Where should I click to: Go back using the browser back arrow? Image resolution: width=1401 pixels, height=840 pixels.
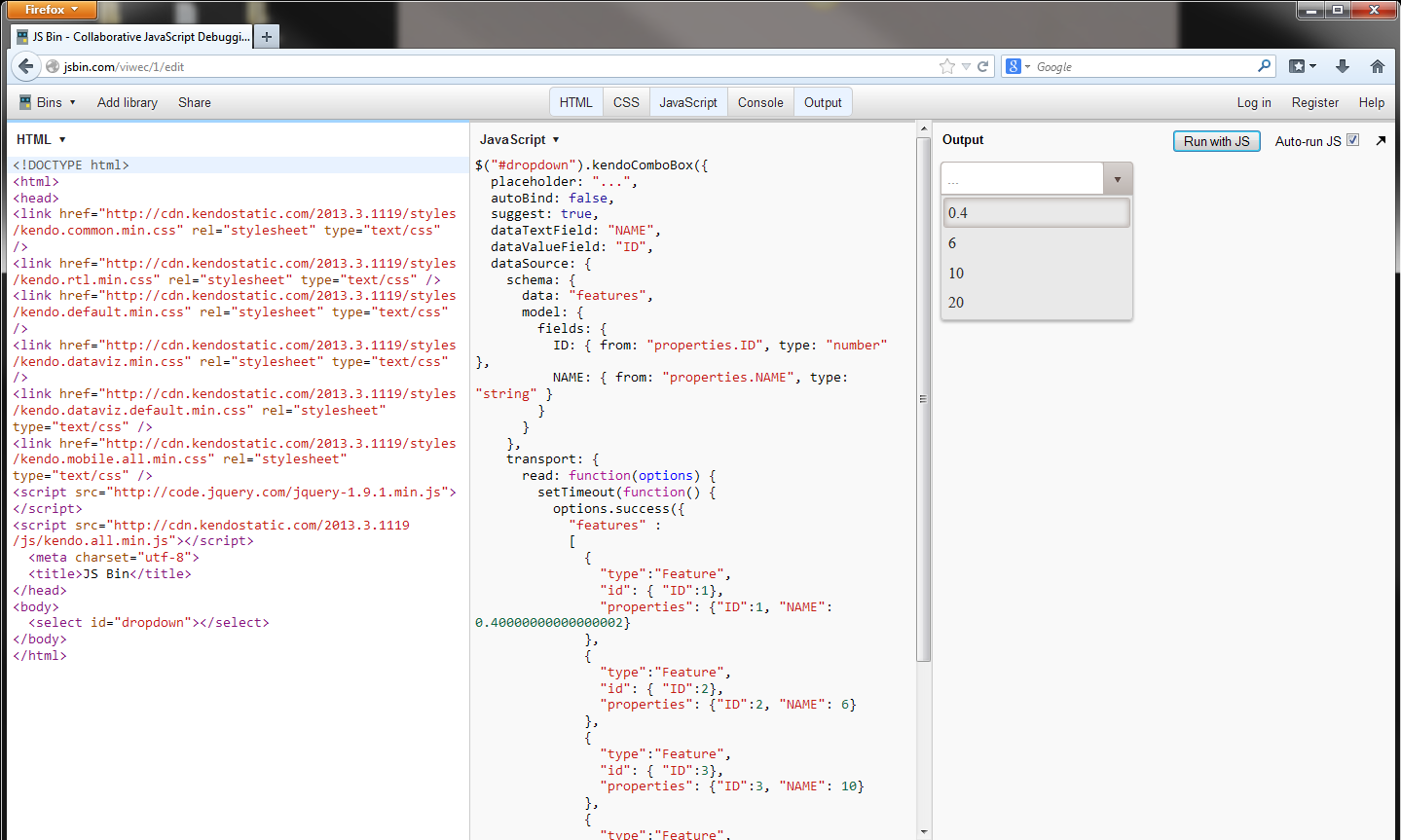coord(26,66)
